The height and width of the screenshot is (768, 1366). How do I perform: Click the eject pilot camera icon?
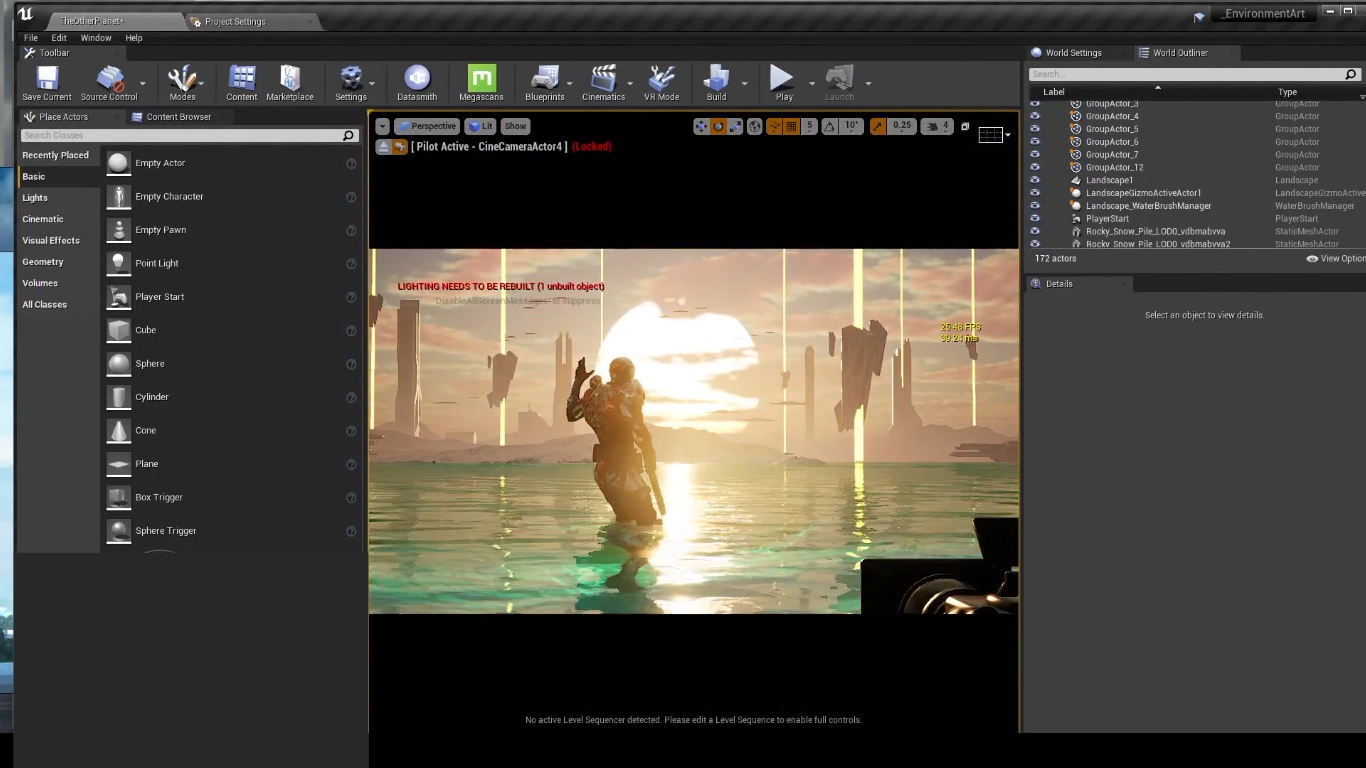(x=383, y=147)
